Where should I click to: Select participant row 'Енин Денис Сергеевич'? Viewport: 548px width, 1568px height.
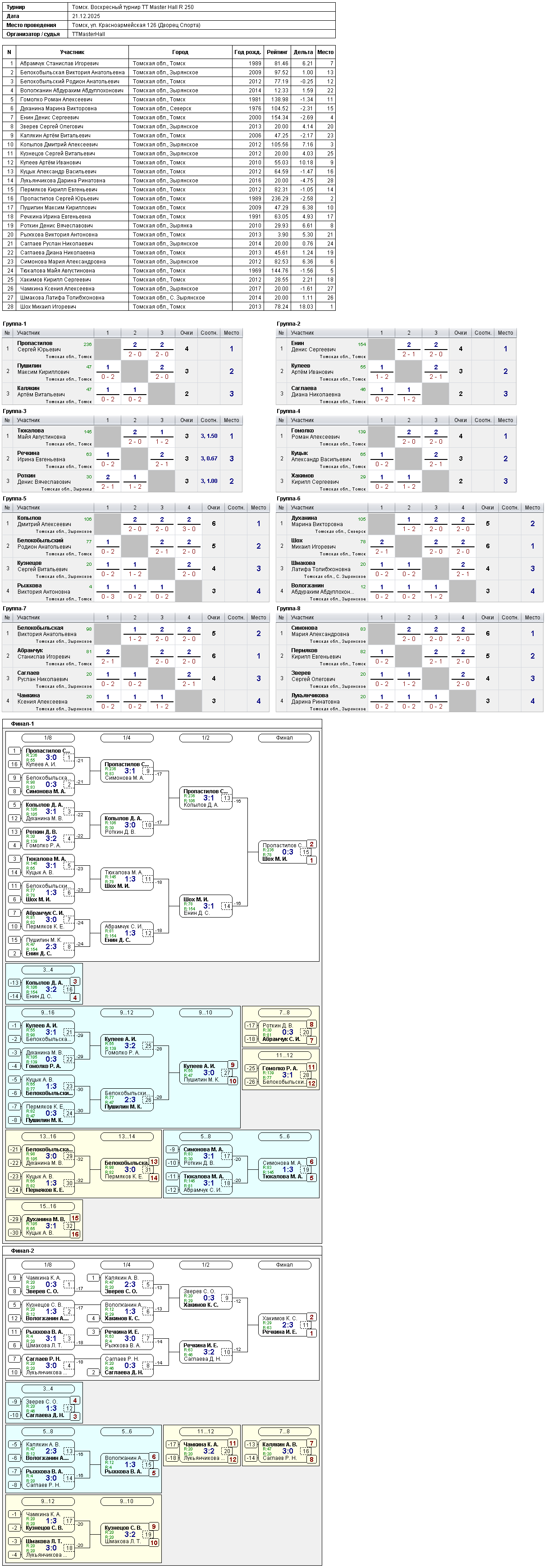click(x=169, y=118)
